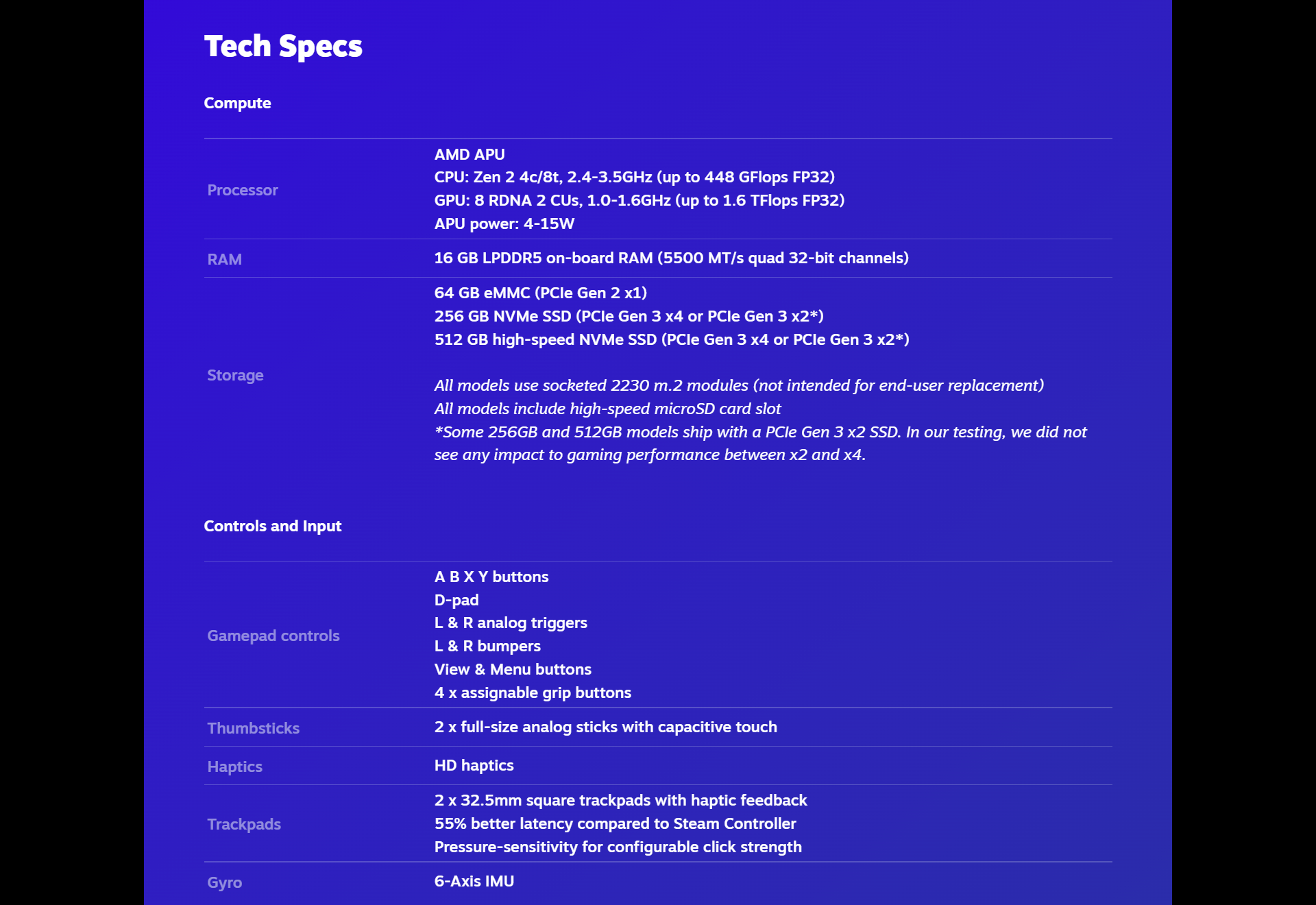This screenshot has width=1316, height=905.
Task: Select the Gamepad controls row label
Action: (x=273, y=636)
